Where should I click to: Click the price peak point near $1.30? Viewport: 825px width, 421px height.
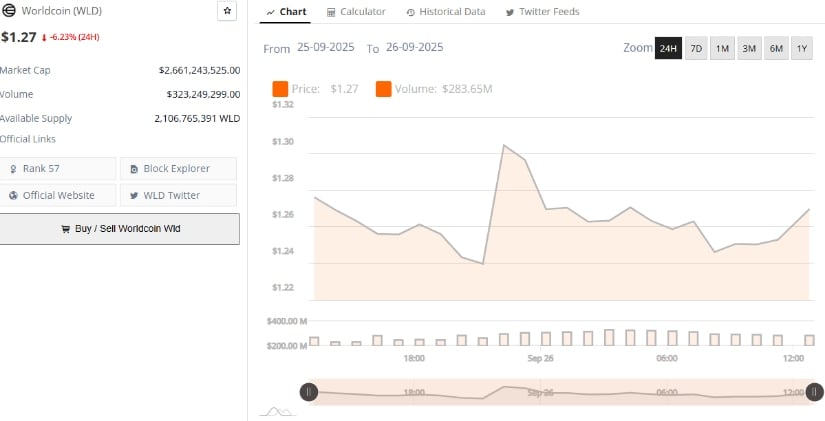tap(504, 145)
